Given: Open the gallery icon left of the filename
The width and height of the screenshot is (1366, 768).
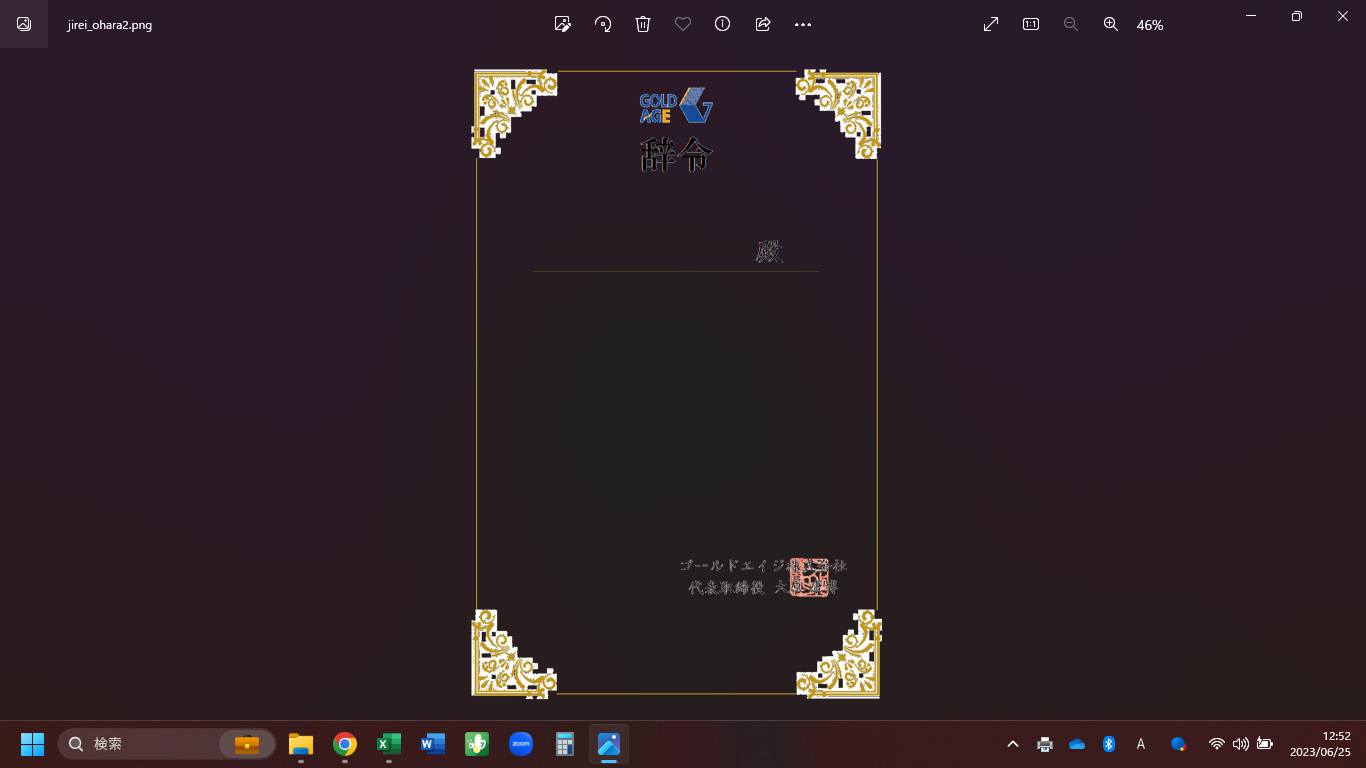Looking at the screenshot, I should coord(24,24).
